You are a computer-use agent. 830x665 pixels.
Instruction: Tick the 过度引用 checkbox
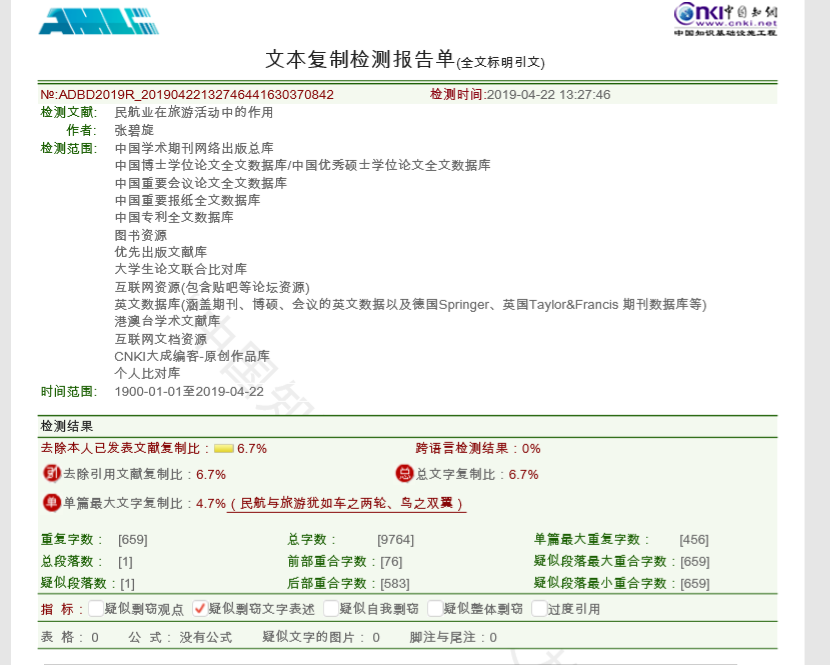[x=539, y=608]
